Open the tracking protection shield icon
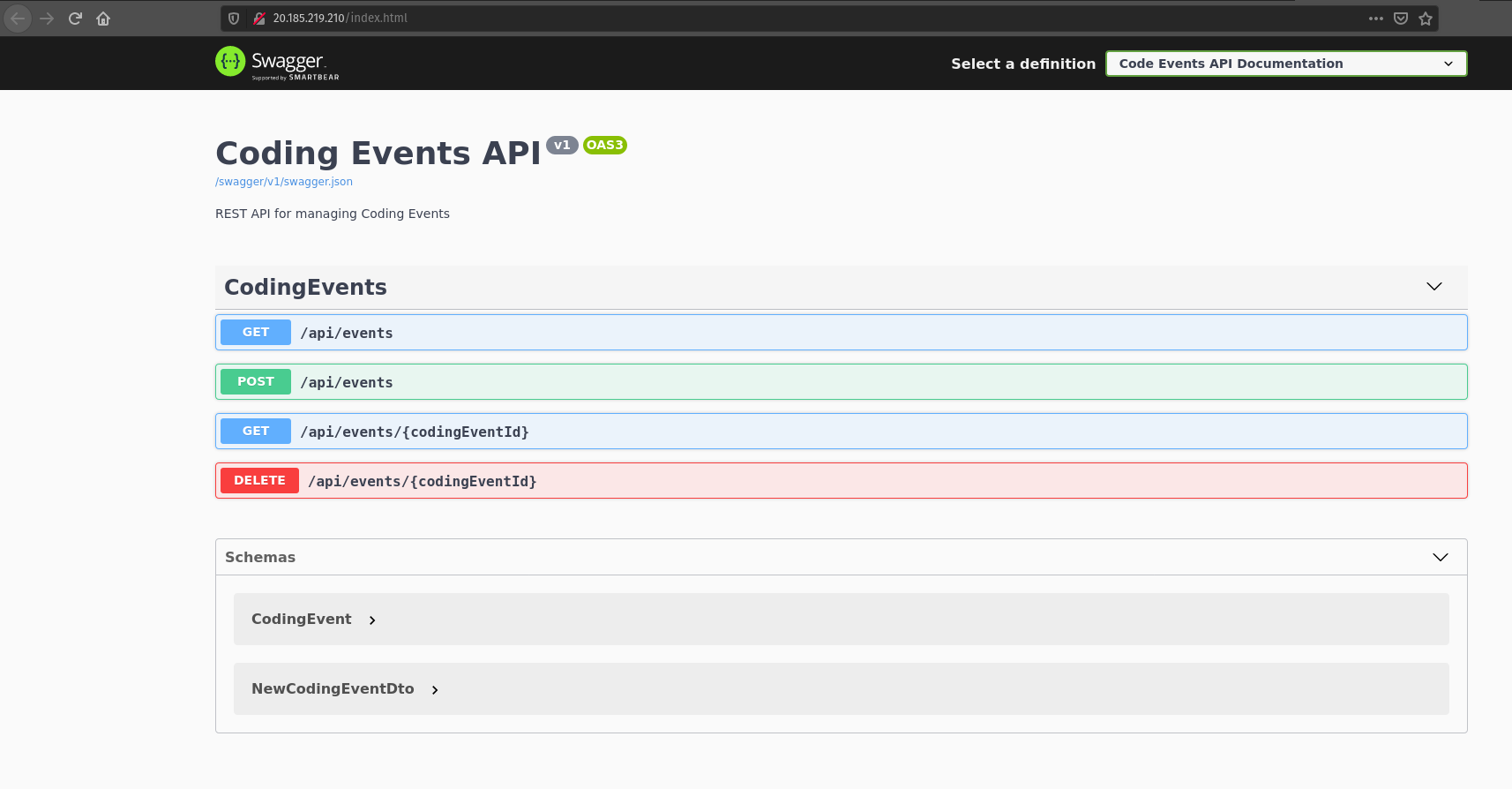 (x=234, y=19)
